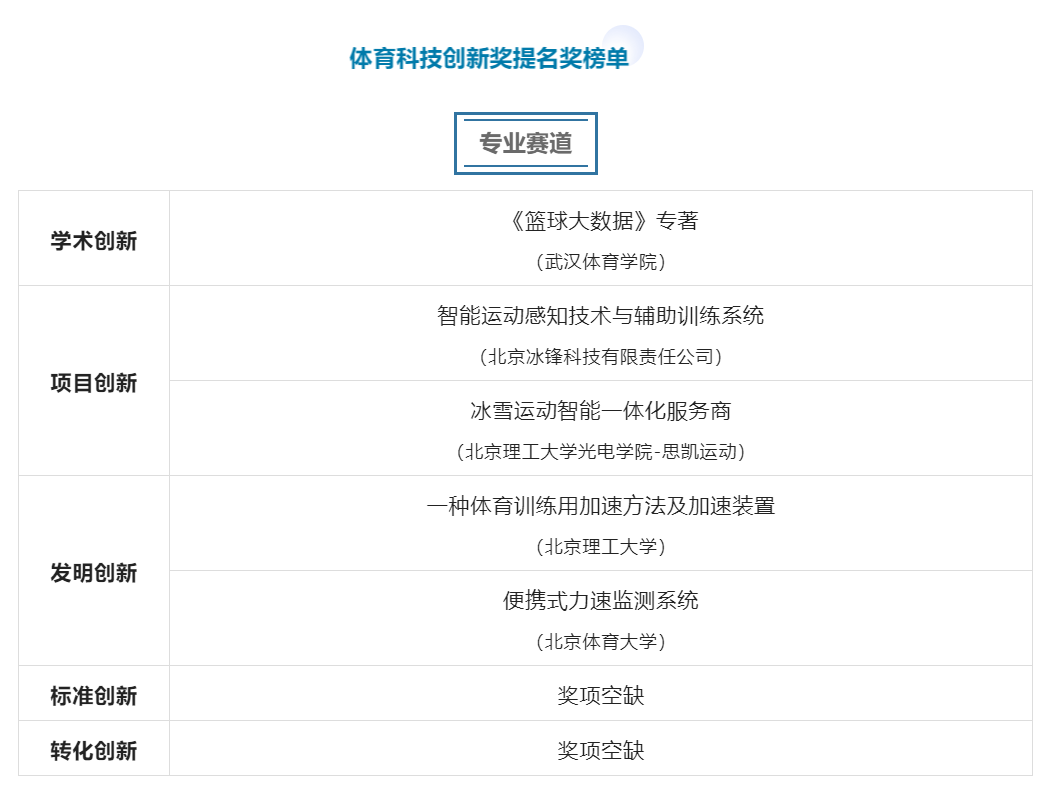Click (北京理工大学光电学院-思凯运动) text
The width and height of the screenshot is (1052, 786).
pyautogui.click(x=601, y=452)
